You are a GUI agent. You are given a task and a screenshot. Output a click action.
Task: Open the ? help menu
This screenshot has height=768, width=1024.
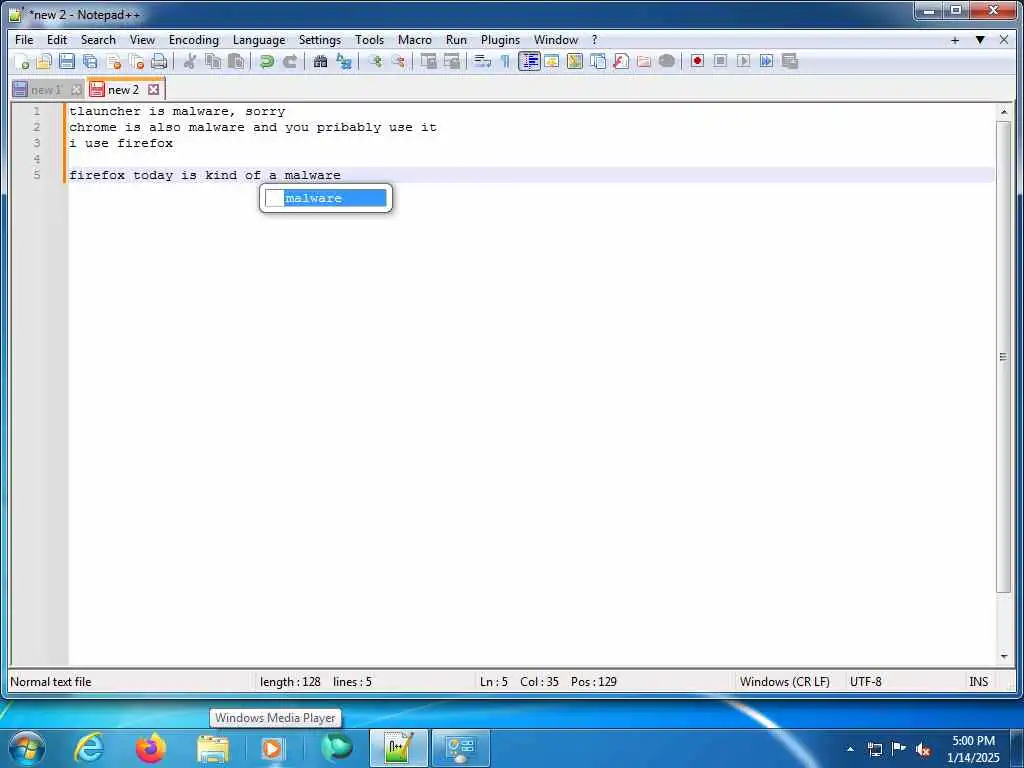tap(594, 40)
